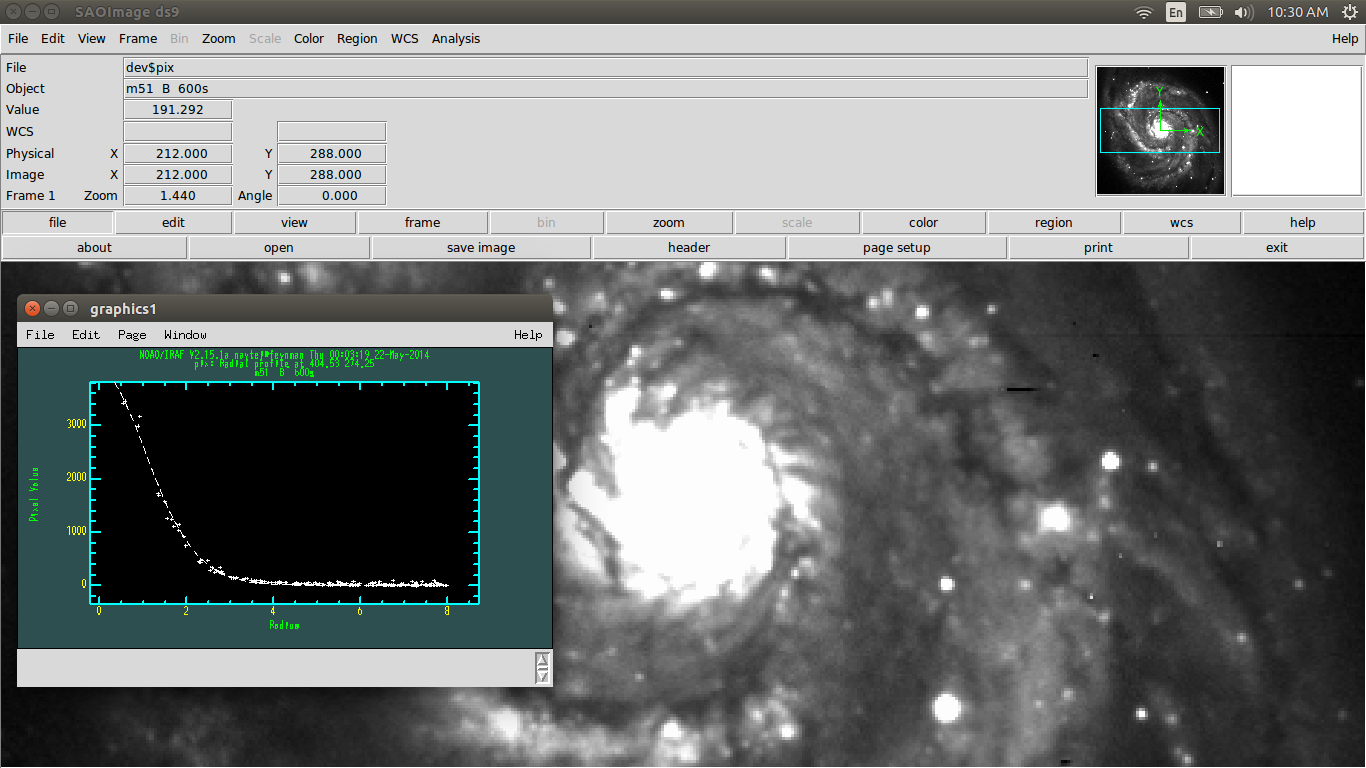Click the empty magnifier panel
The width and height of the screenshot is (1366, 768).
[x=1296, y=131]
